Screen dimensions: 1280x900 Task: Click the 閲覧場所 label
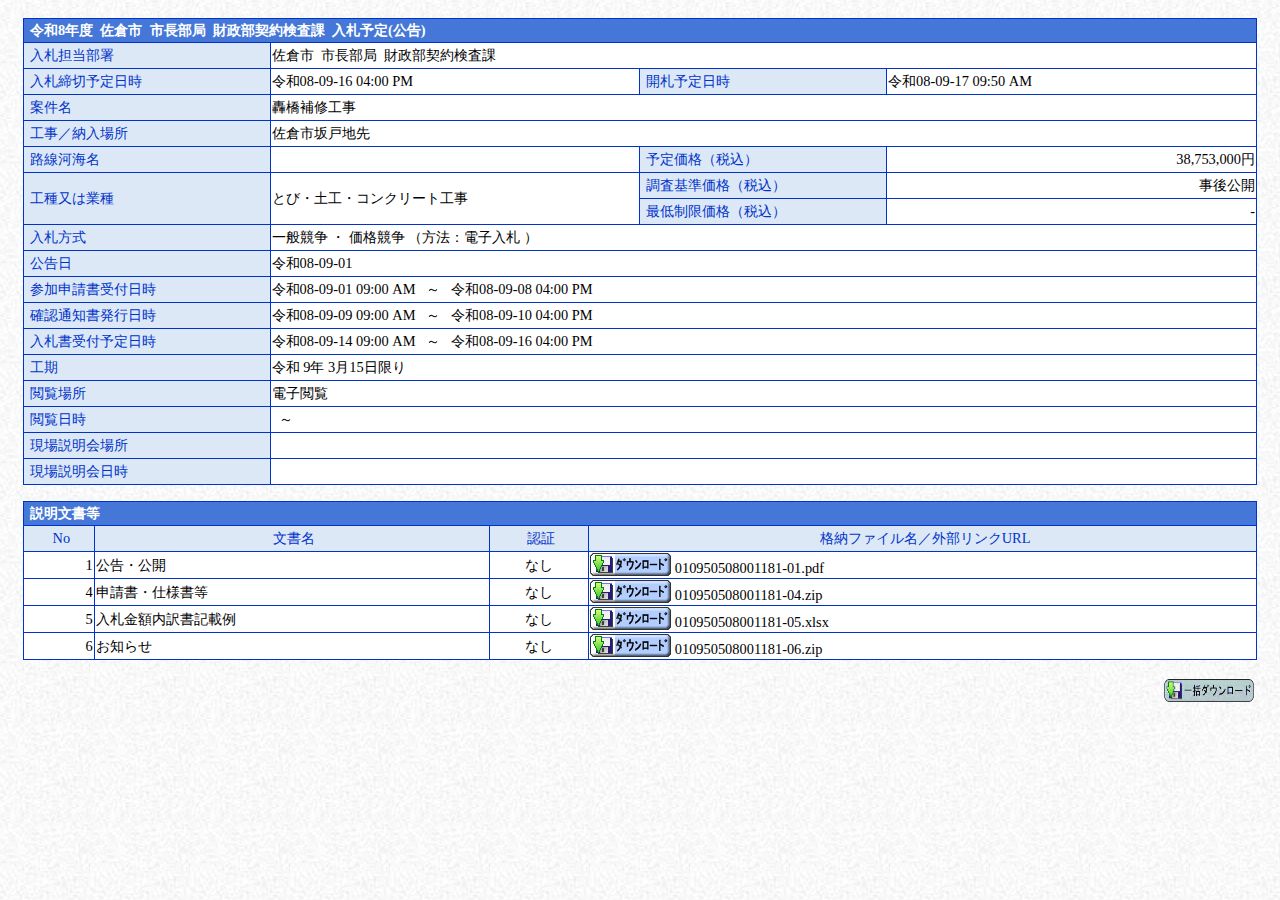click(x=58, y=394)
